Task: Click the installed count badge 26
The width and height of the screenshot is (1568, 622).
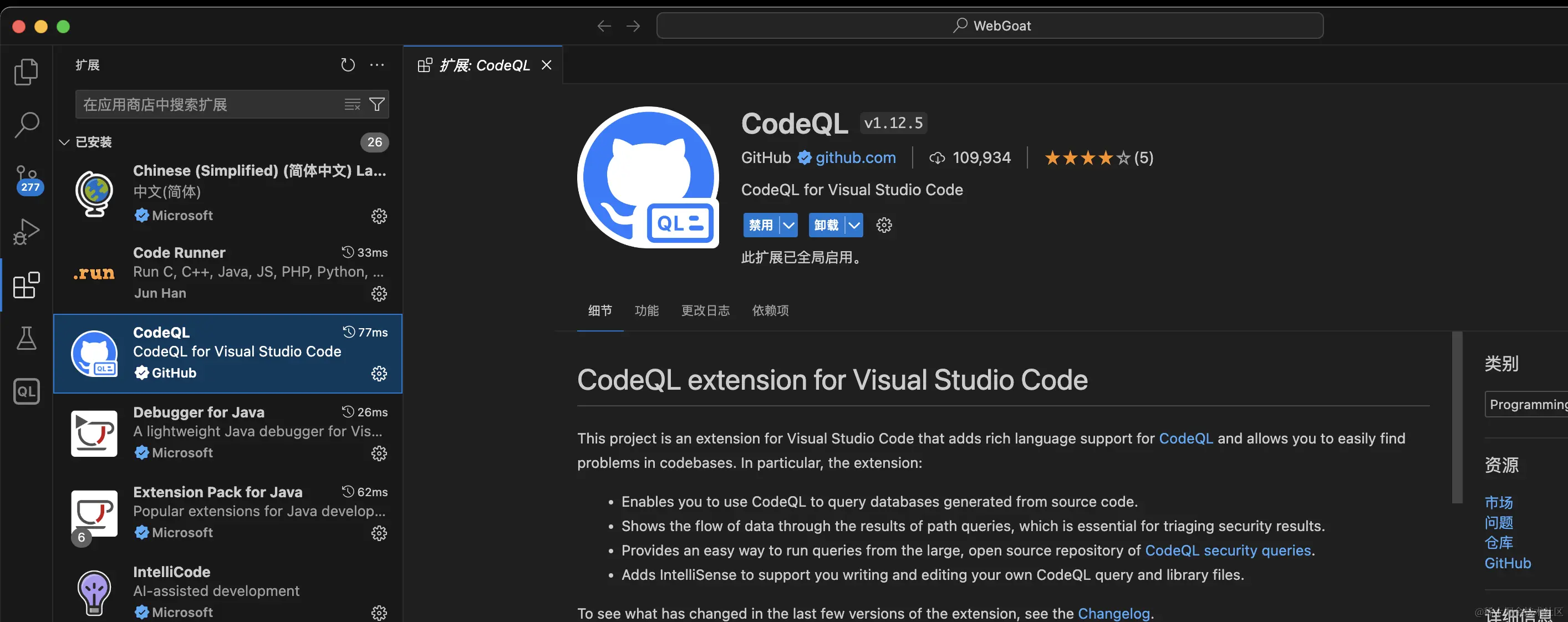Action: 374,142
